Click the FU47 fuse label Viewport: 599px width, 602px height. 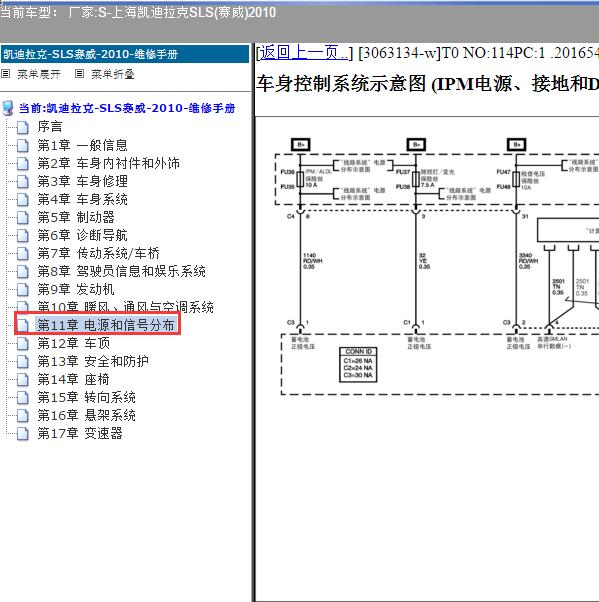(503, 172)
